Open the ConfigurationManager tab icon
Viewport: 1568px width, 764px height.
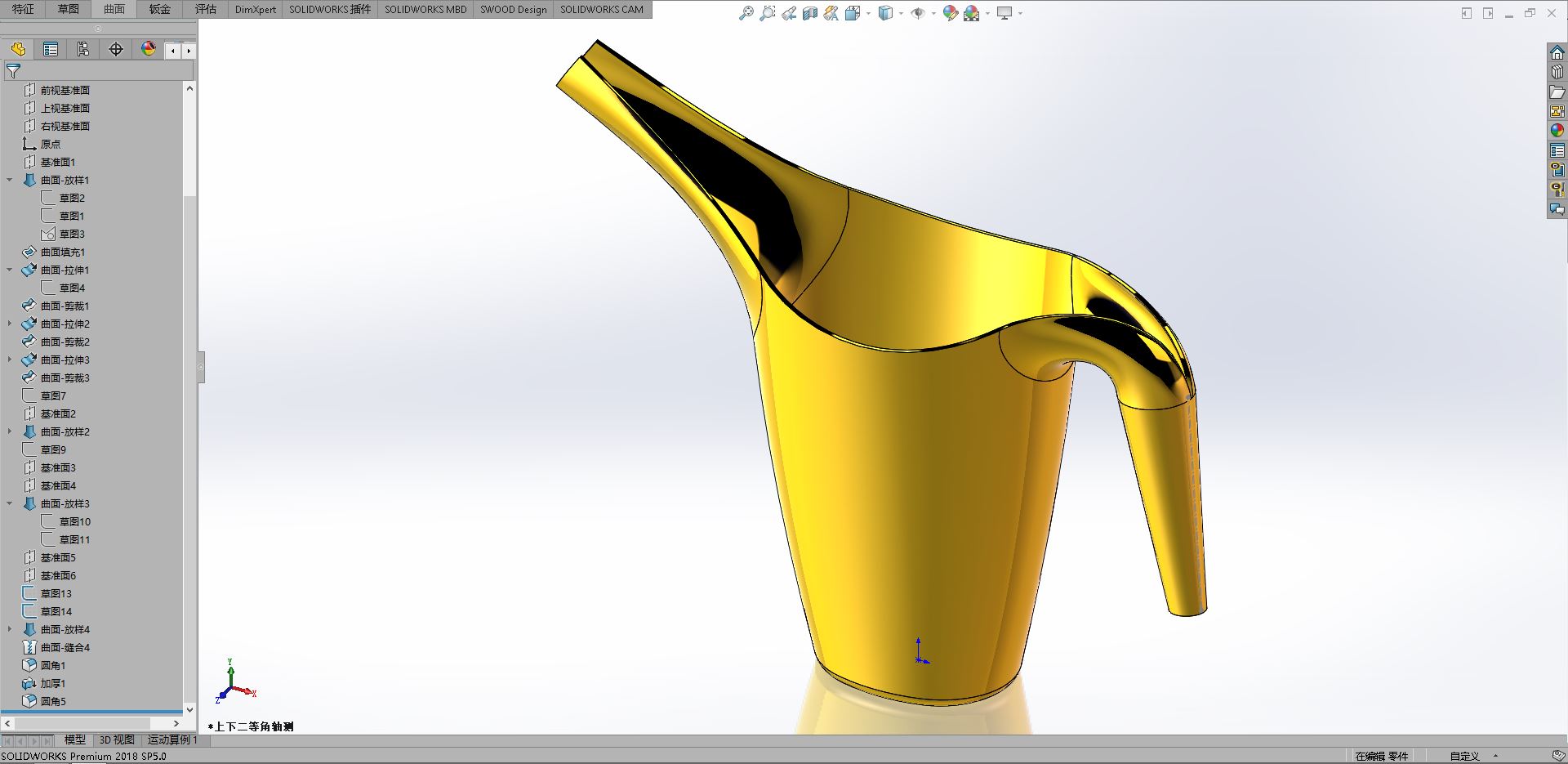(x=83, y=49)
